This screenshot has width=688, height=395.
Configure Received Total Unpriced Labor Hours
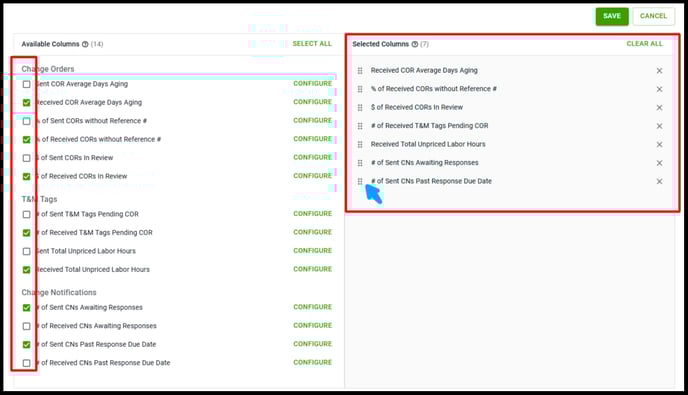312,269
